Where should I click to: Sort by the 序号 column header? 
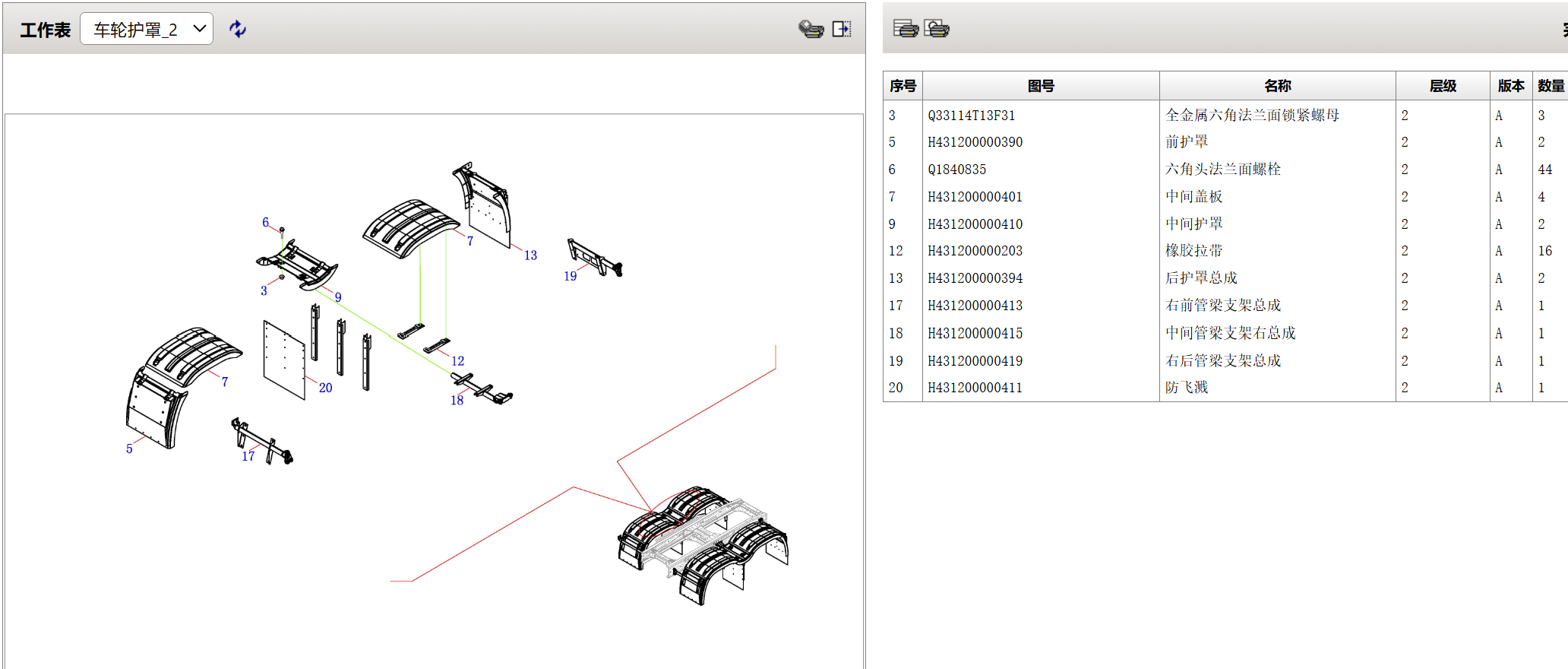[903, 86]
